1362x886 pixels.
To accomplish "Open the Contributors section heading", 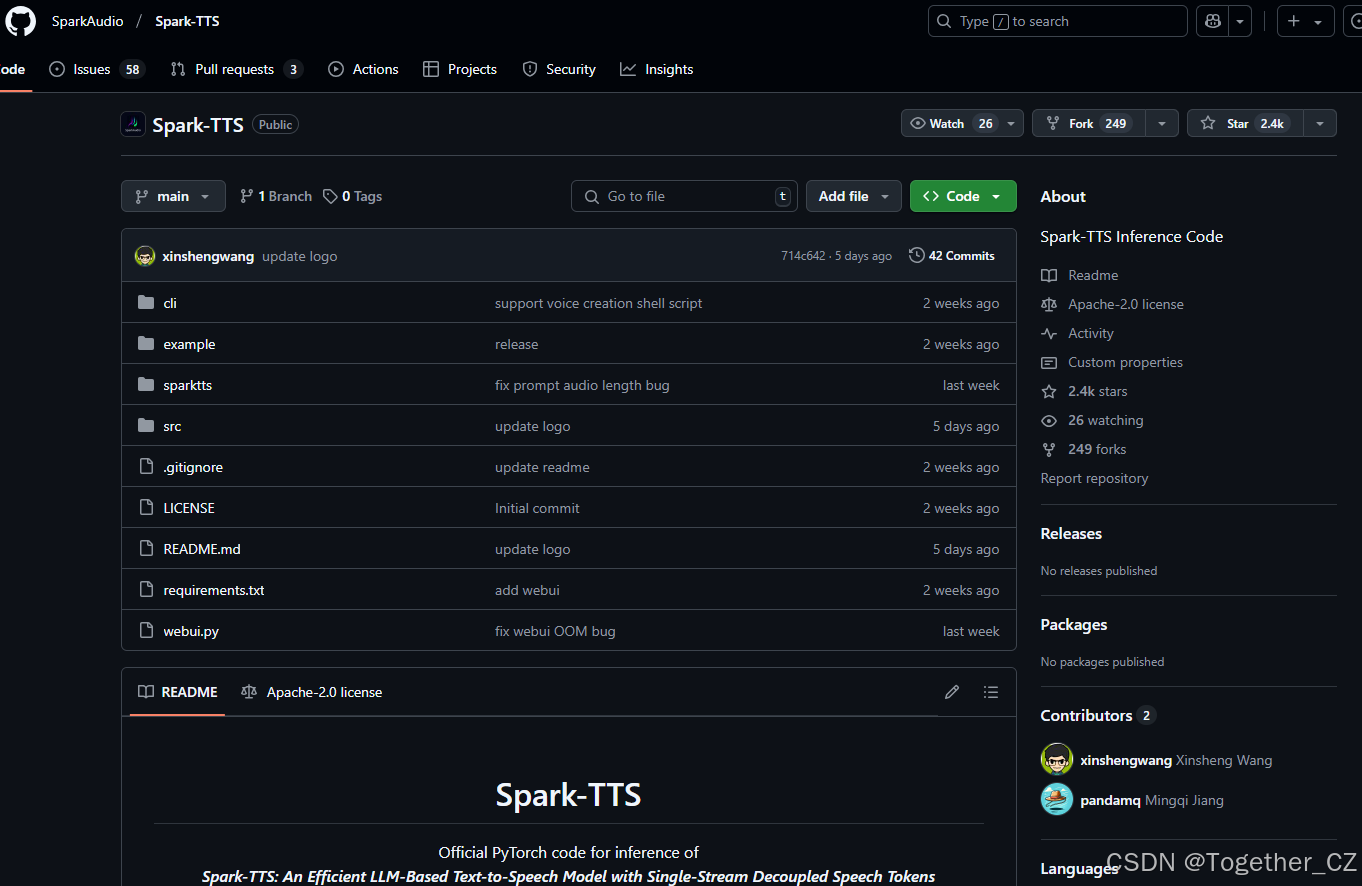I will [x=1097, y=715].
